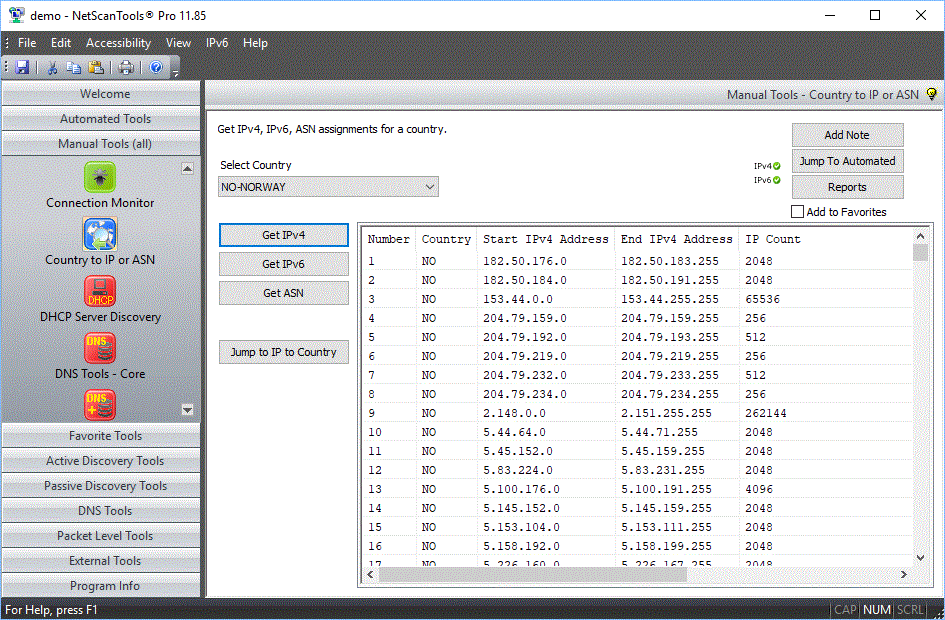Click the Paste clipboard toolbar icon

click(x=96, y=67)
